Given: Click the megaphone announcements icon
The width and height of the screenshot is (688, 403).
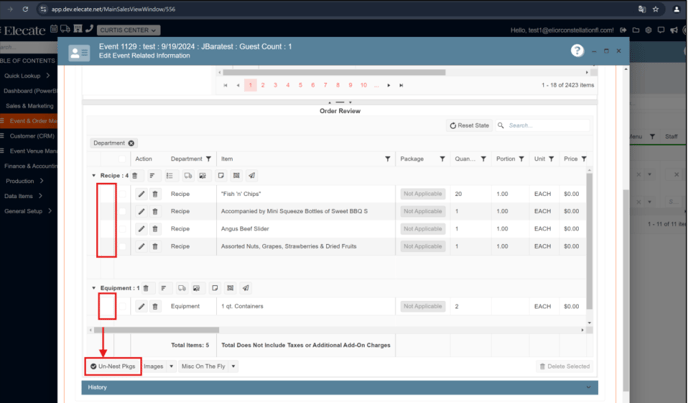Looking at the screenshot, I should point(674,30).
